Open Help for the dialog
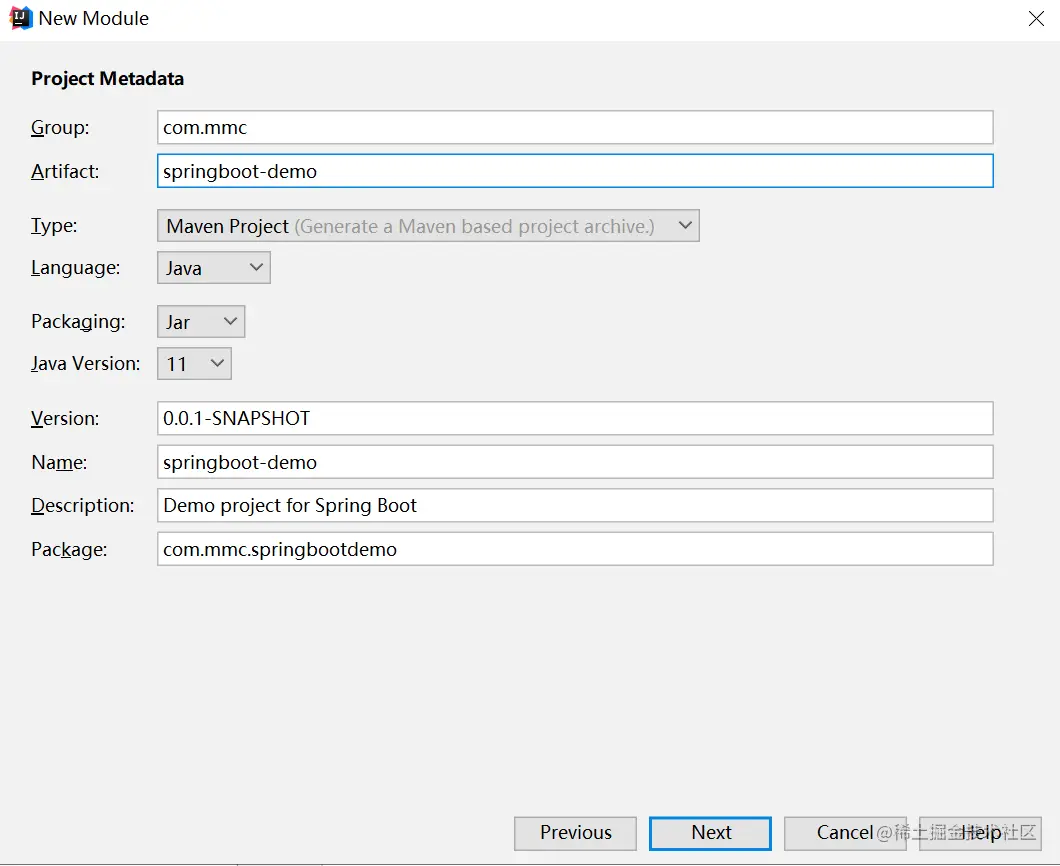Viewport: 1060px width, 866px height. 980,833
